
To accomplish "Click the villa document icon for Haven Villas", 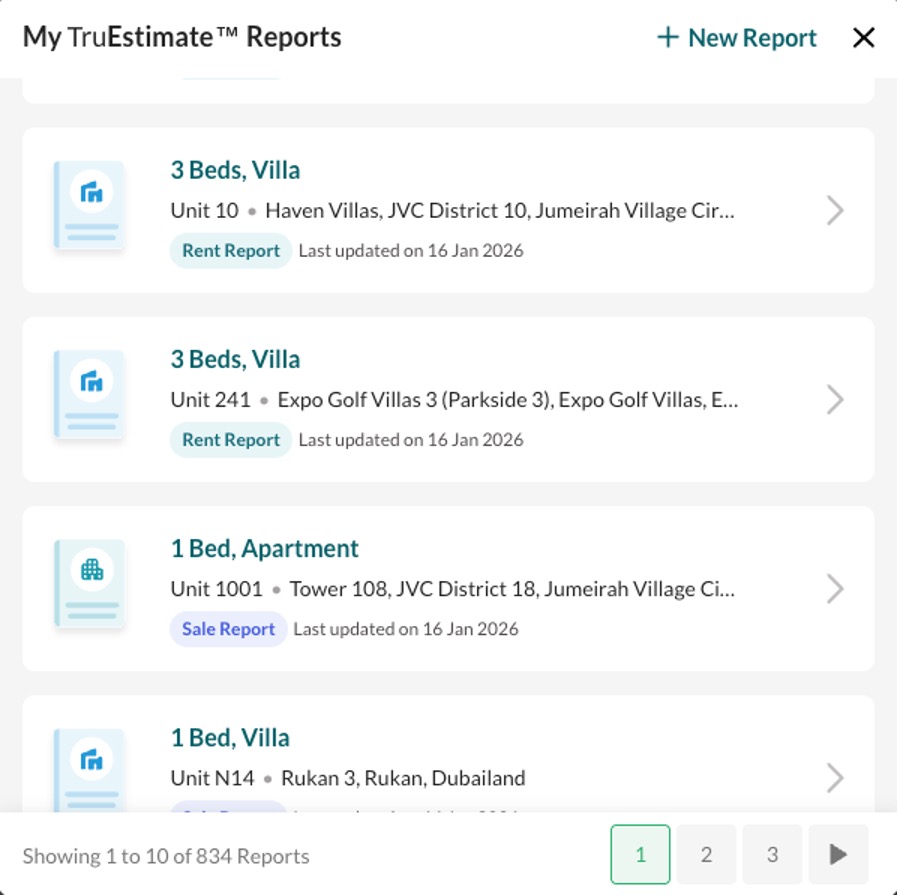I will pos(90,205).
